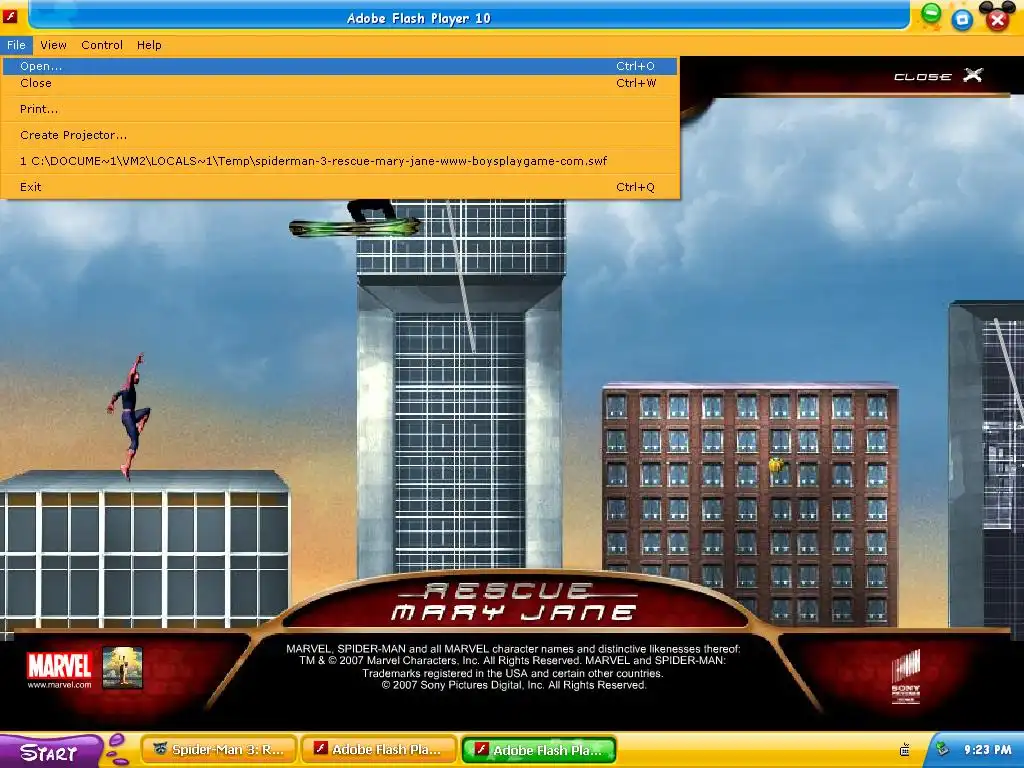Select Print... menu entry
The width and height of the screenshot is (1024, 768).
pos(340,109)
